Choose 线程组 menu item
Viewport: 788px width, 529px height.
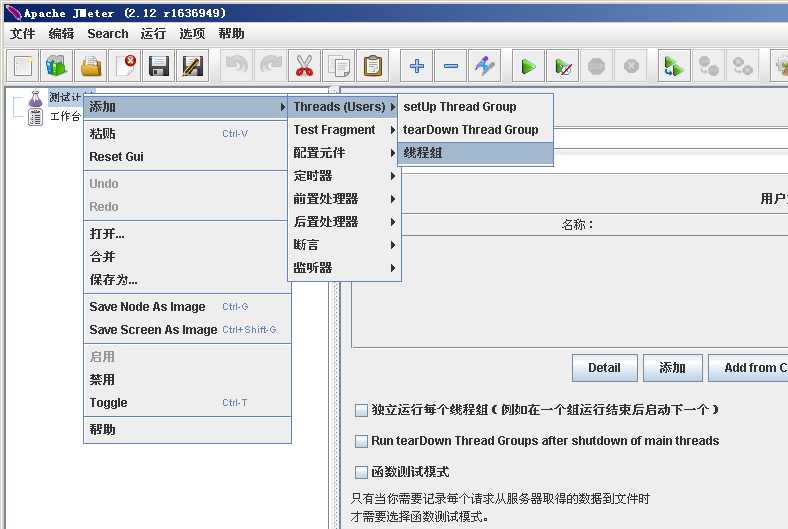point(475,153)
